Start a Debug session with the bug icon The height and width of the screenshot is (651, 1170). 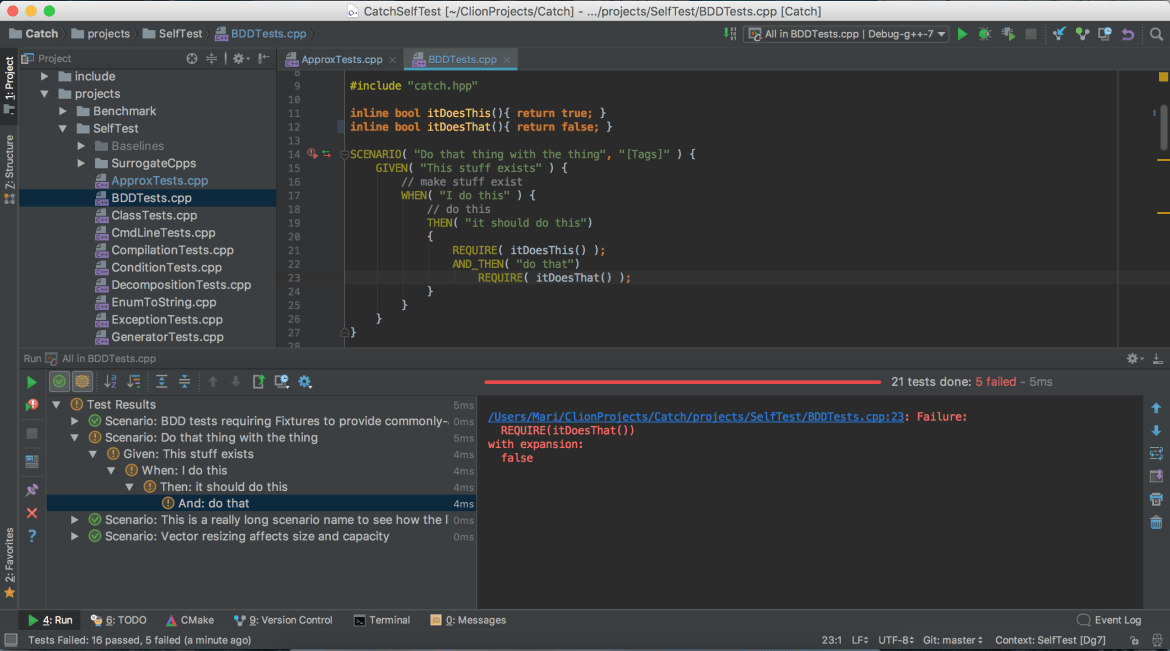click(x=983, y=33)
